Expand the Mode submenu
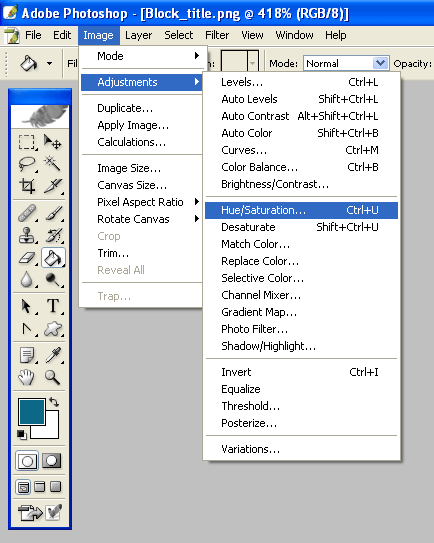 pyautogui.click(x=141, y=56)
